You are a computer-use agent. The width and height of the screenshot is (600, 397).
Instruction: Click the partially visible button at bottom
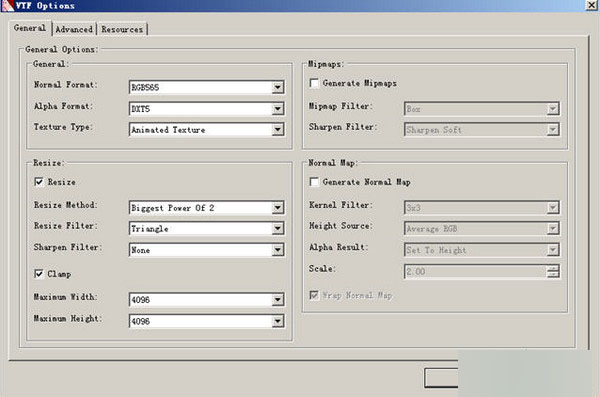(441, 377)
